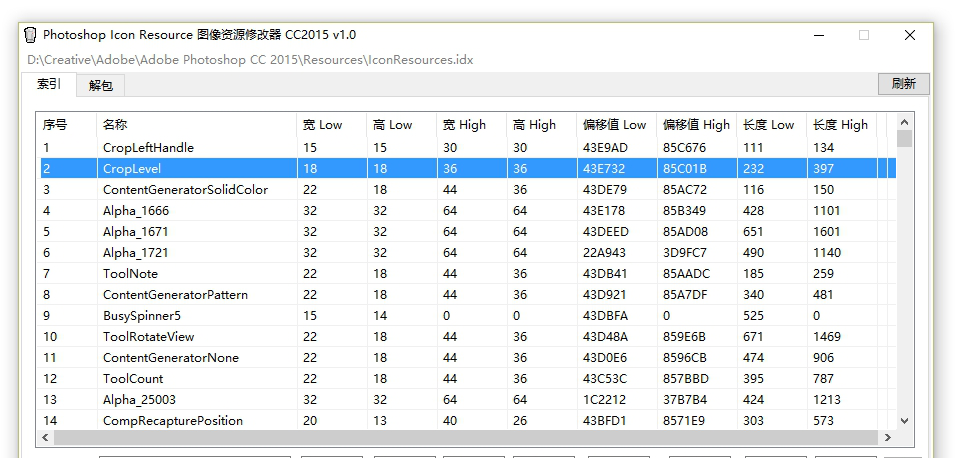Select the CropLevel row
The width and height of the screenshot is (955, 476).
468,169
